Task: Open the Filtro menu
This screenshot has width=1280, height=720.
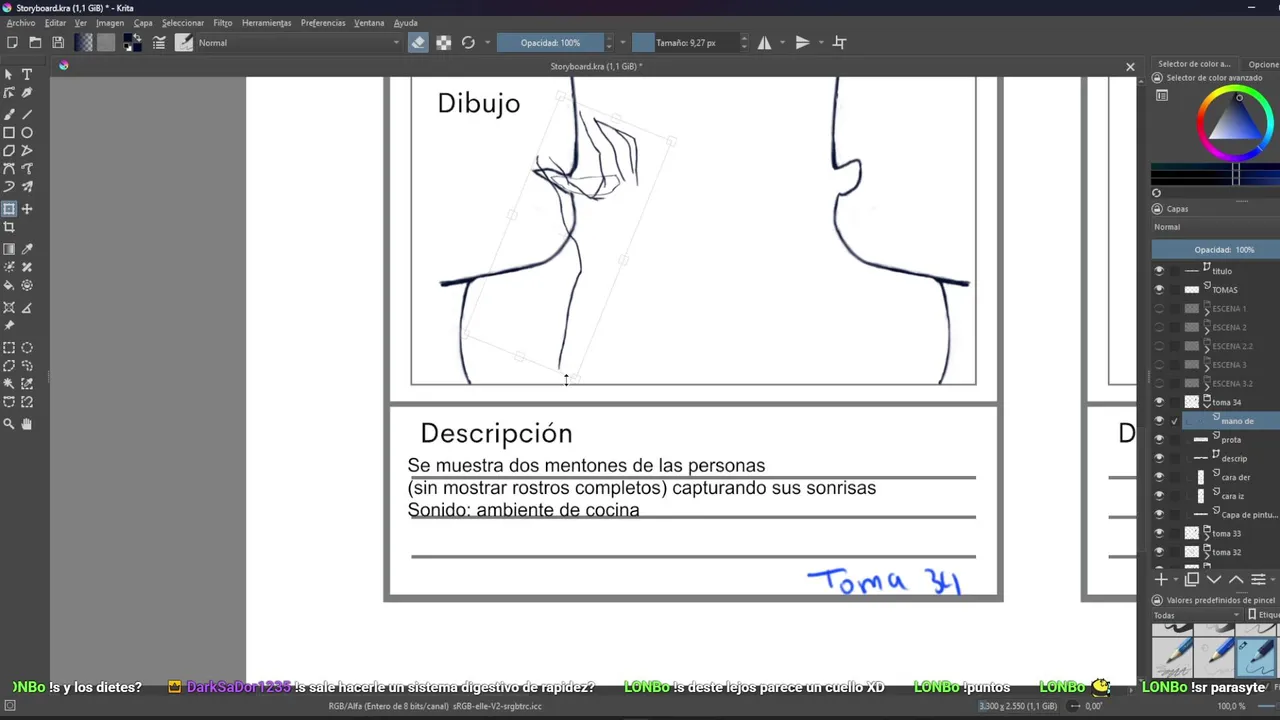Action: [222, 23]
